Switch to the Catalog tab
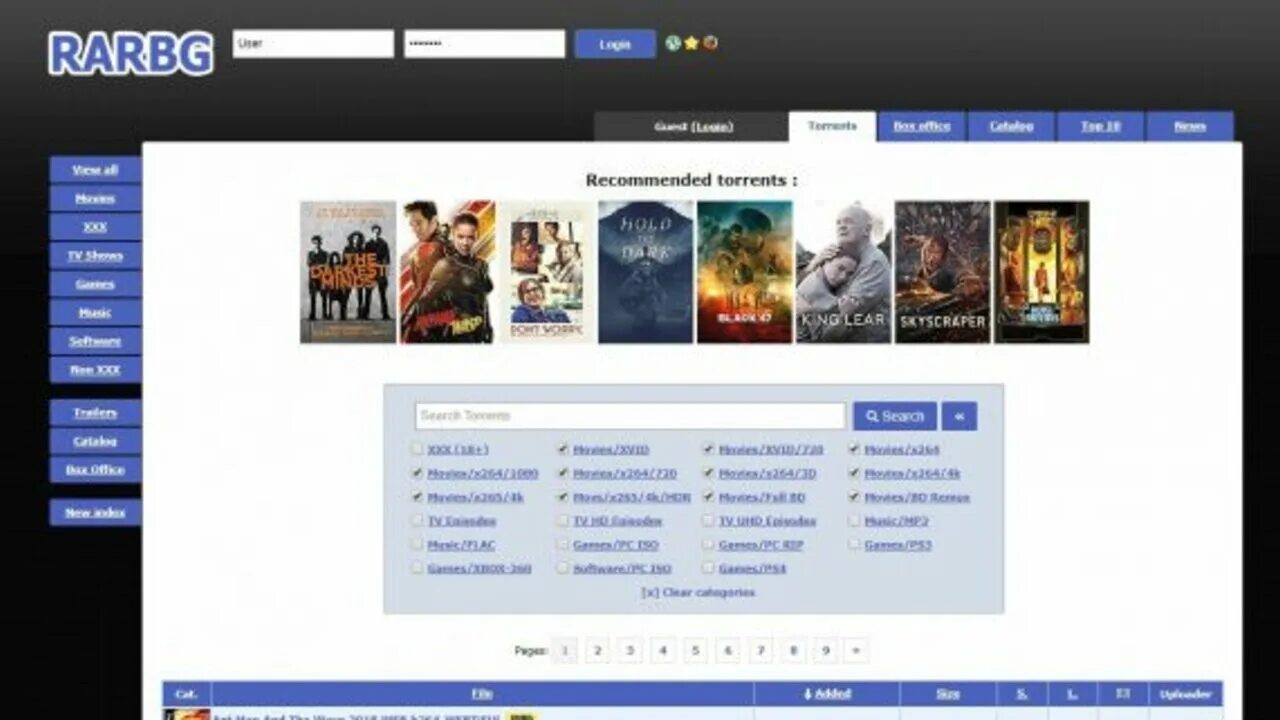This screenshot has width=1280, height=720. (1011, 126)
